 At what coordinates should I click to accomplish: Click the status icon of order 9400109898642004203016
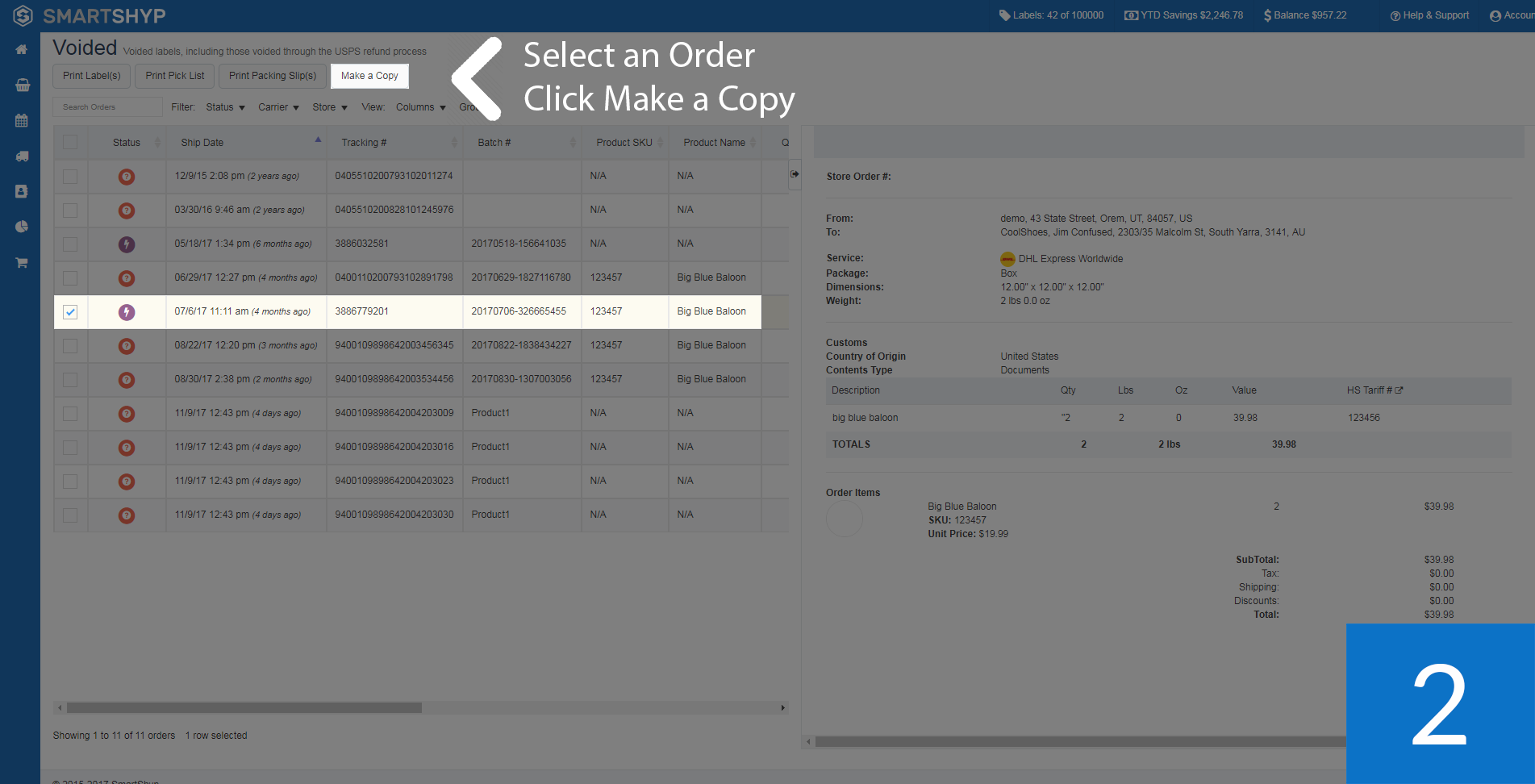[x=127, y=448]
